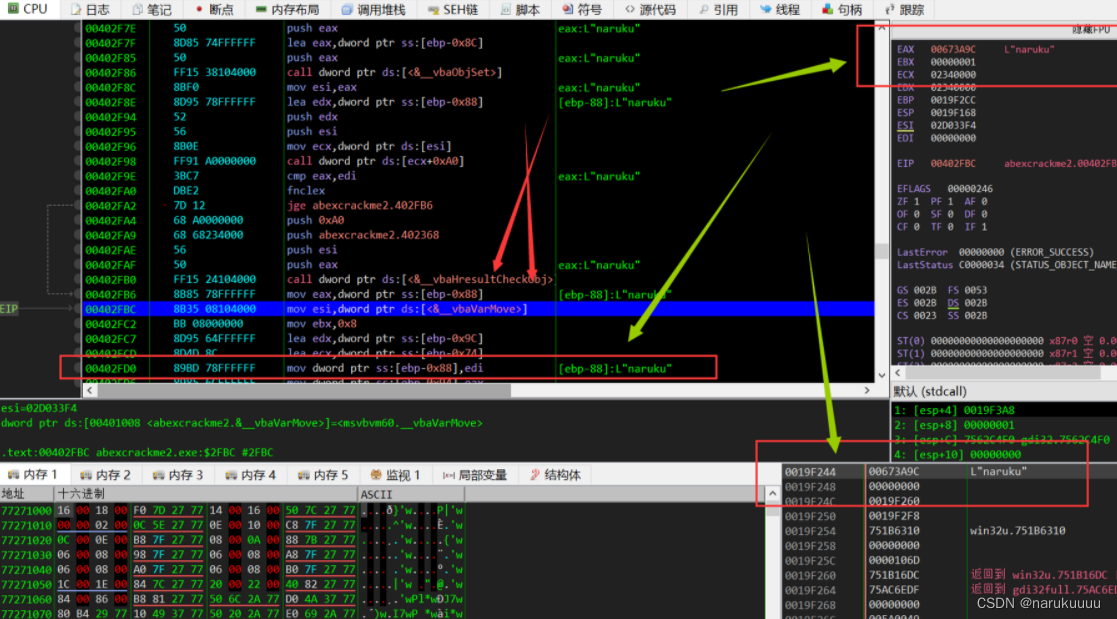
Task: Open the CPU tab with chip icon
Action: (x=27, y=9)
